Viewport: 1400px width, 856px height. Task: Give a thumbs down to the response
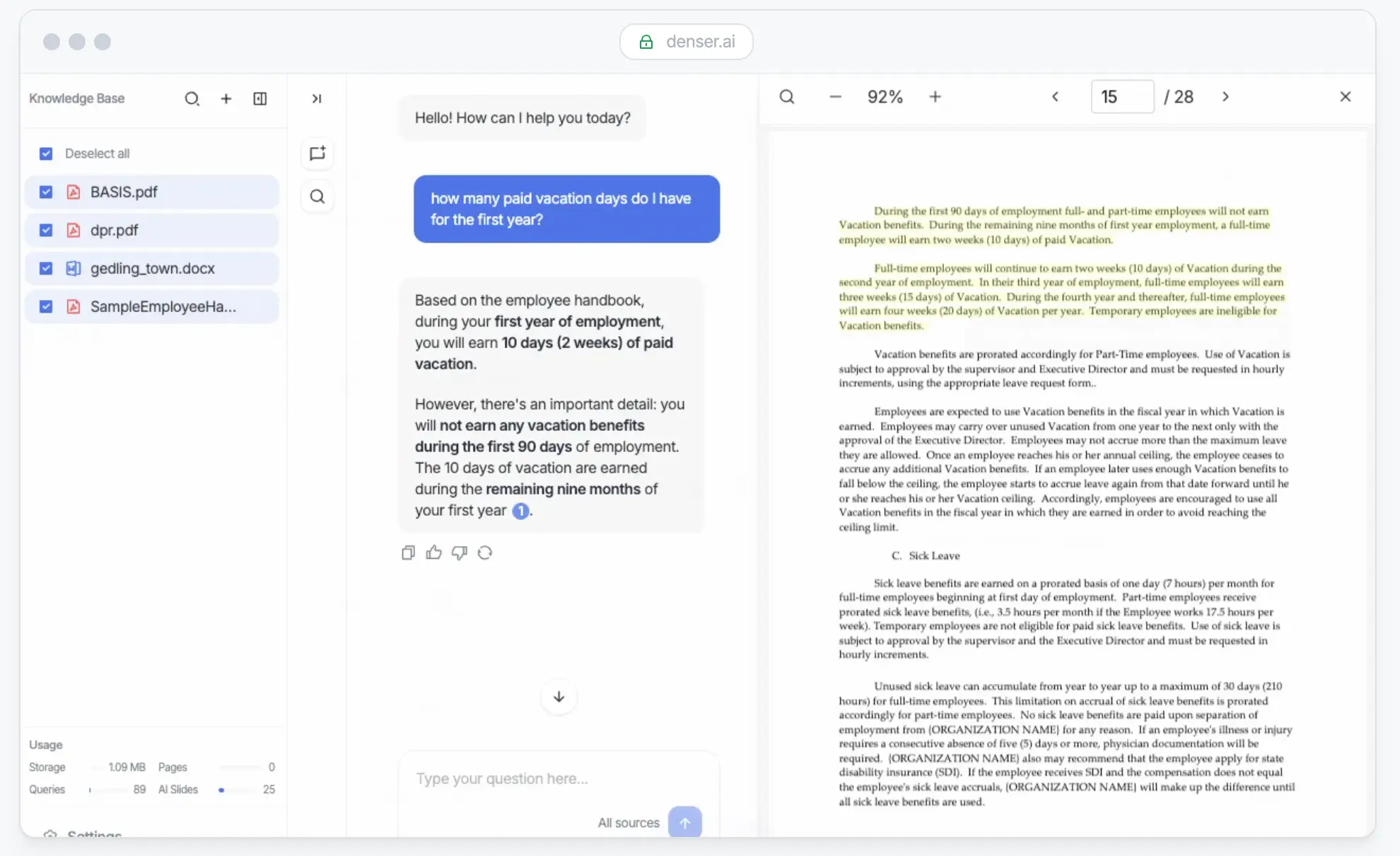click(x=459, y=553)
